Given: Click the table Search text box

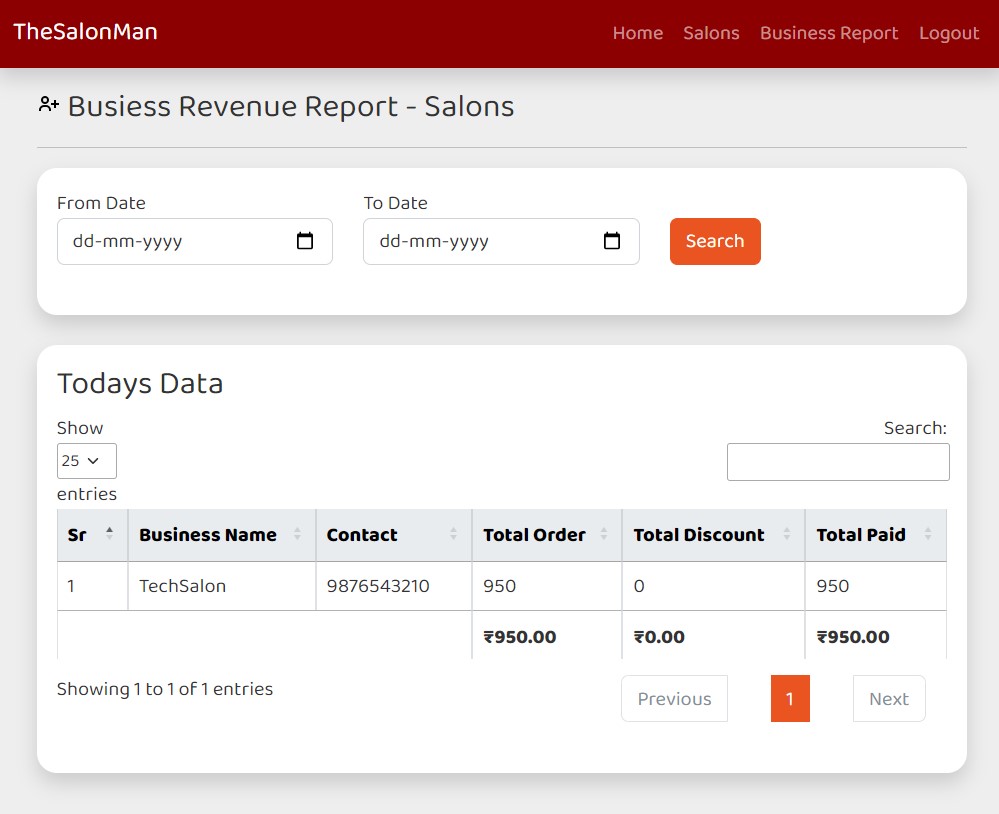Looking at the screenshot, I should click(x=838, y=462).
